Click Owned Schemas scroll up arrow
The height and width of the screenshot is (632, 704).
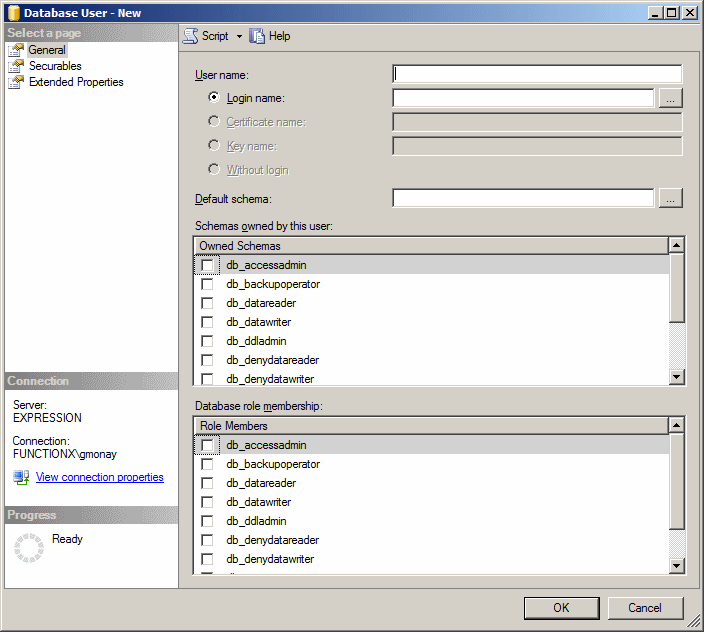(x=676, y=245)
